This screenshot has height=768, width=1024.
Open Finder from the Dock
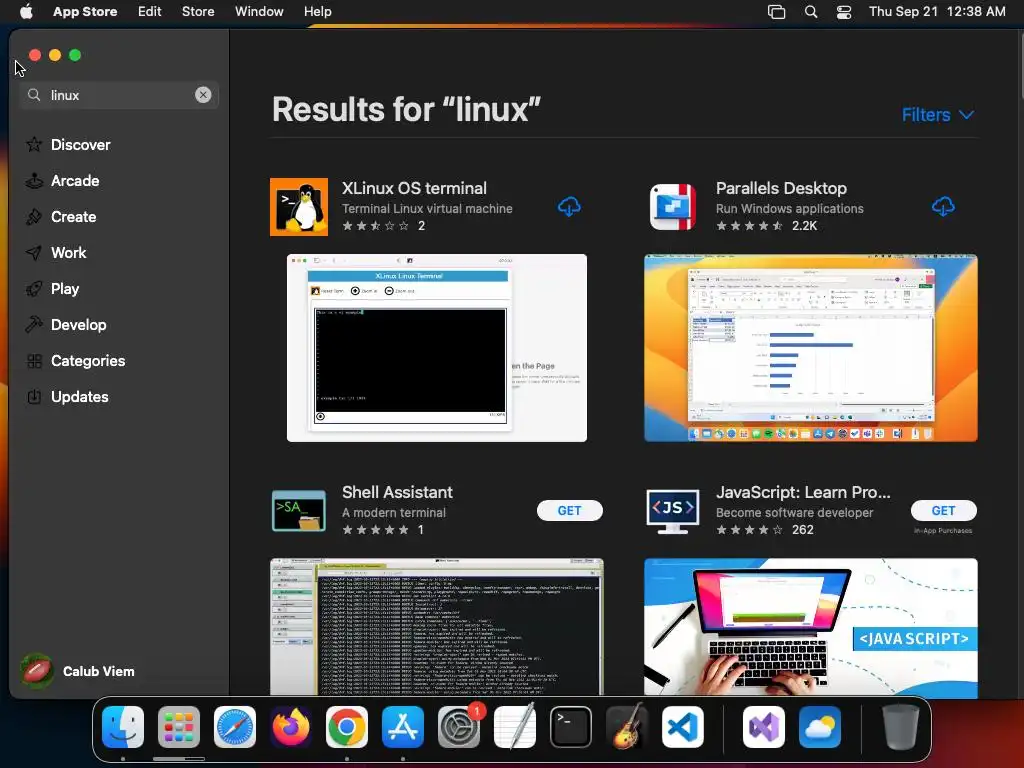(x=123, y=727)
